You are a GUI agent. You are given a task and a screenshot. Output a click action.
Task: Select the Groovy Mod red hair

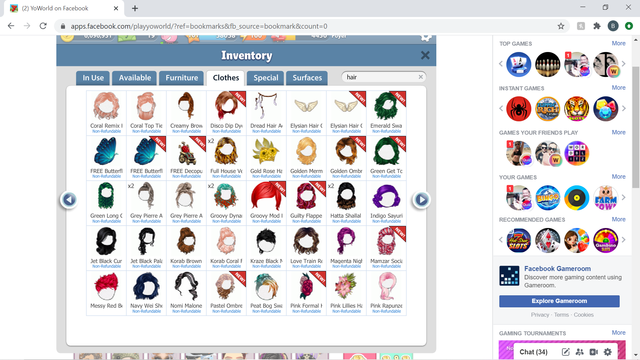click(266, 202)
